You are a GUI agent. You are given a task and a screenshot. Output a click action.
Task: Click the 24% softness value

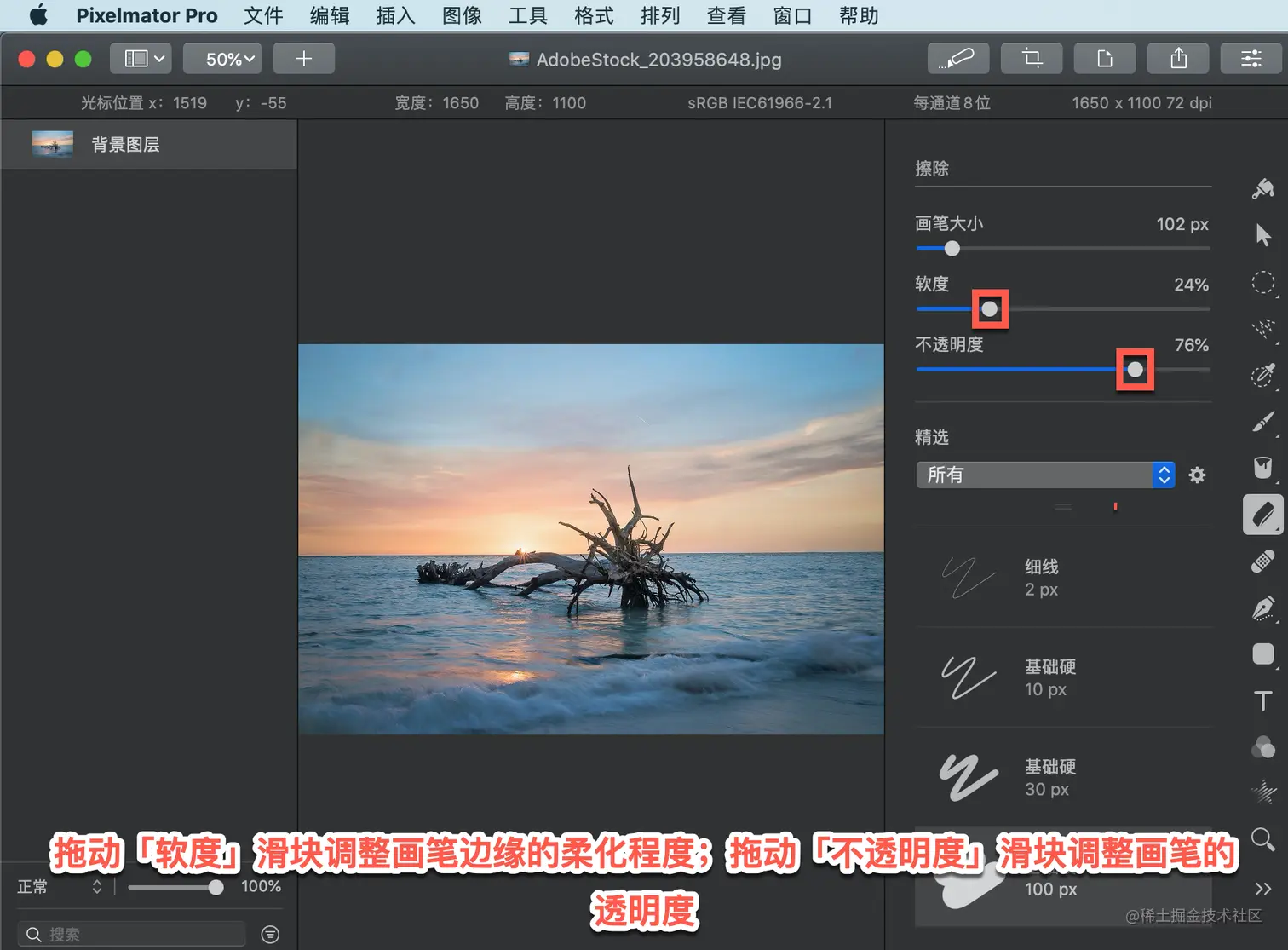[x=1191, y=285]
